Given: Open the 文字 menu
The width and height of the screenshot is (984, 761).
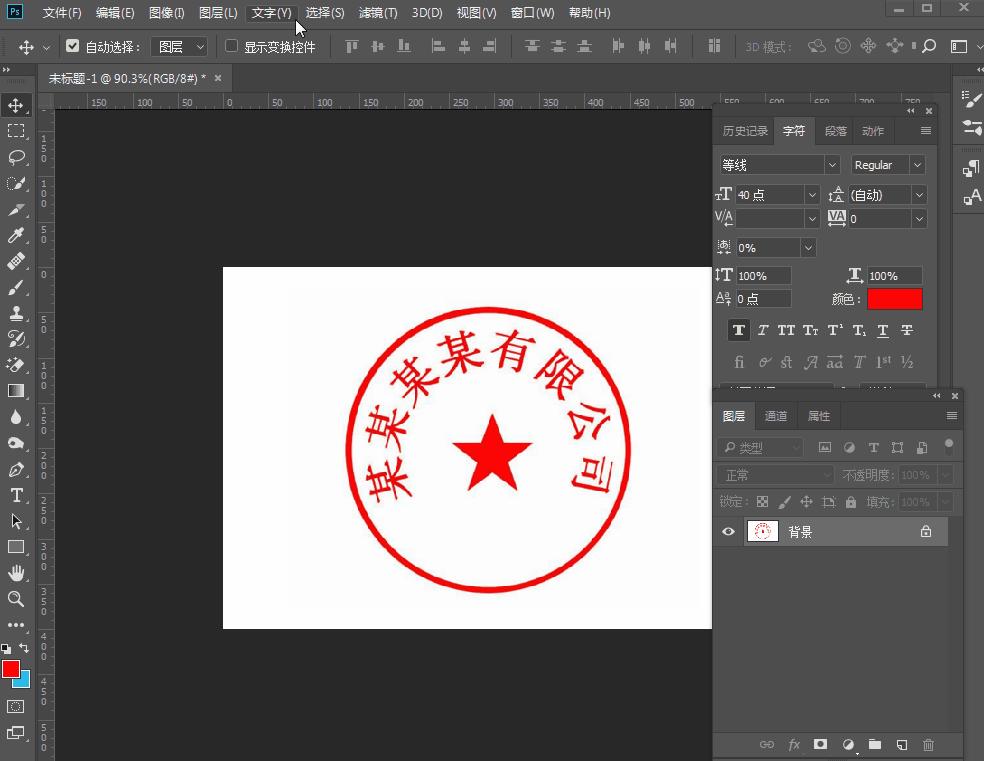Looking at the screenshot, I should point(270,13).
